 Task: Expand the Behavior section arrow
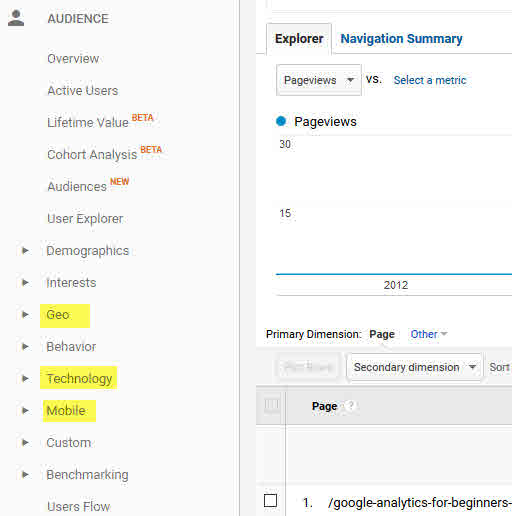pyautogui.click(x=25, y=346)
